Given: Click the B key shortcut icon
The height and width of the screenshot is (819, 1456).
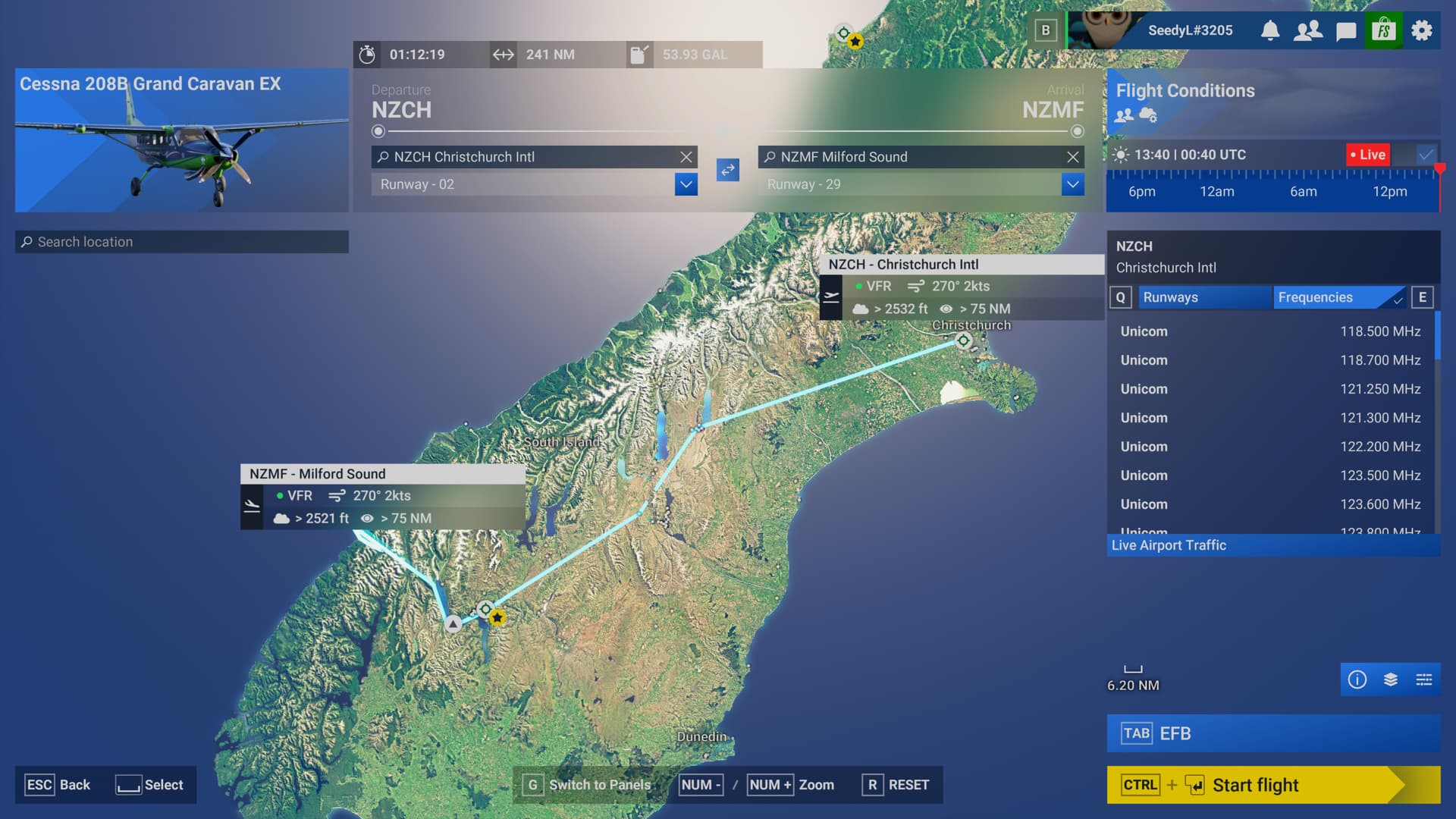Looking at the screenshot, I should 1046,30.
